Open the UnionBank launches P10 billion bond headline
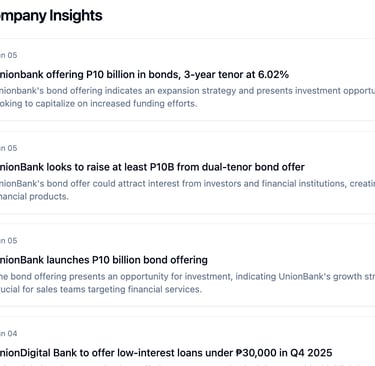This screenshot has width=375, height=366. [104, 260]
